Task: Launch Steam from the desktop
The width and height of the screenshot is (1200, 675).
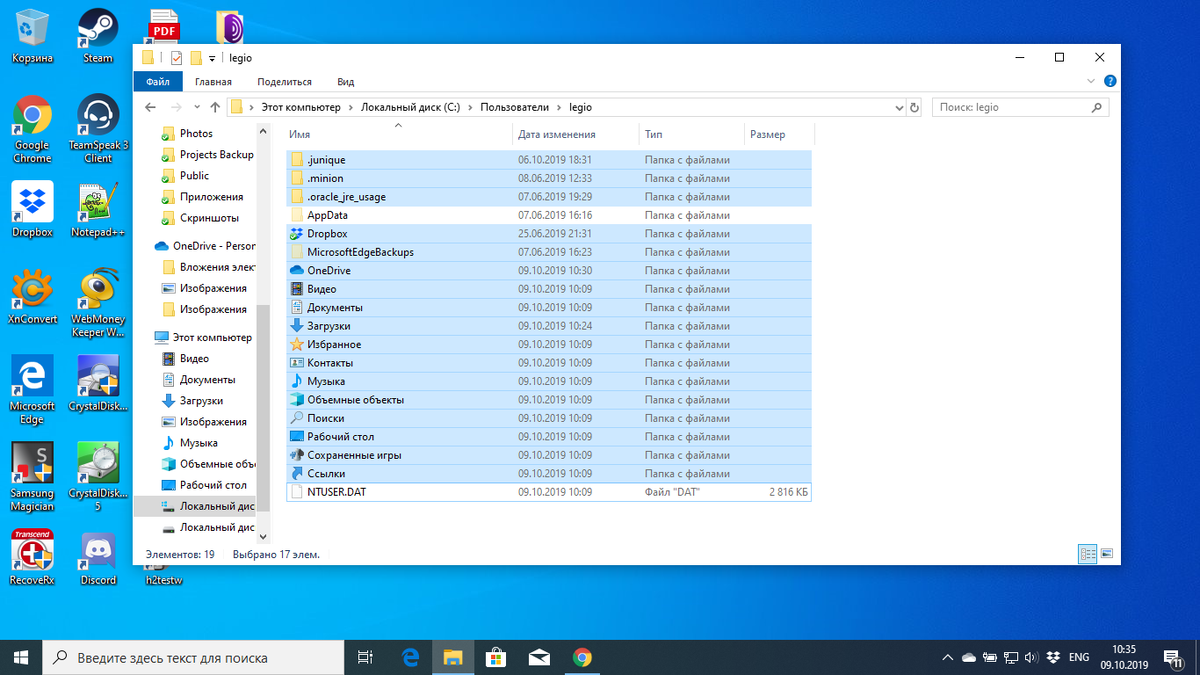Action: [x=98, y=36]
